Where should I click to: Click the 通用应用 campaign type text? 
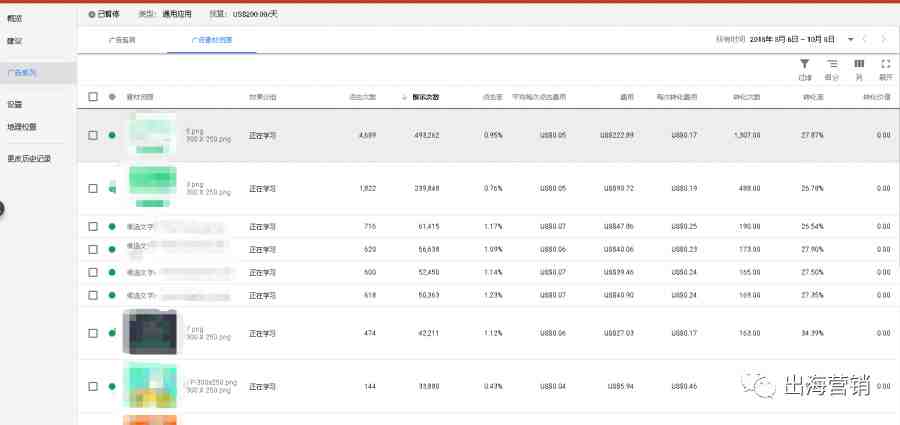178,14
